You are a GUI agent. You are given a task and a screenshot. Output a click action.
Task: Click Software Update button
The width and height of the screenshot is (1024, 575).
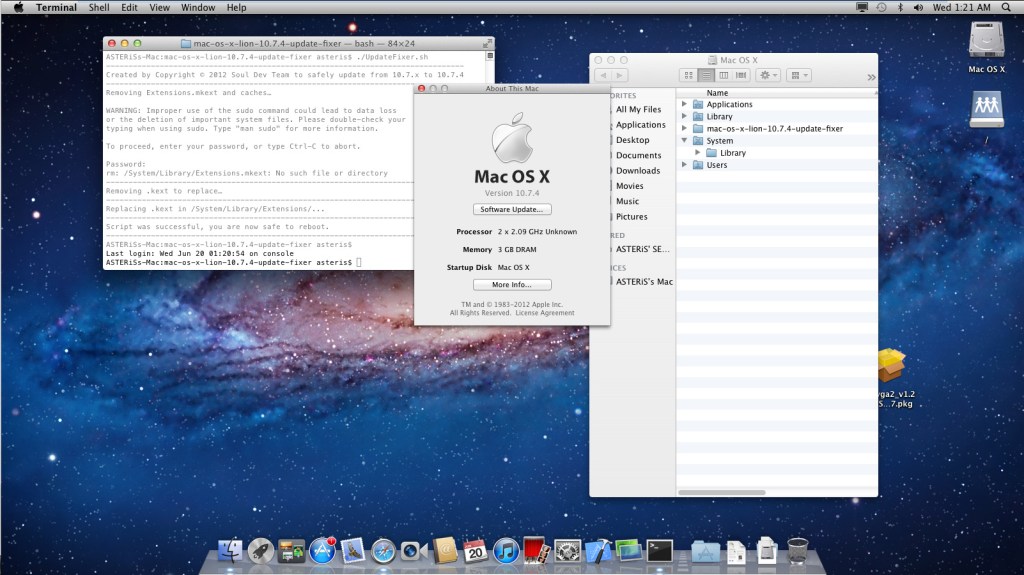click(512, 209)
